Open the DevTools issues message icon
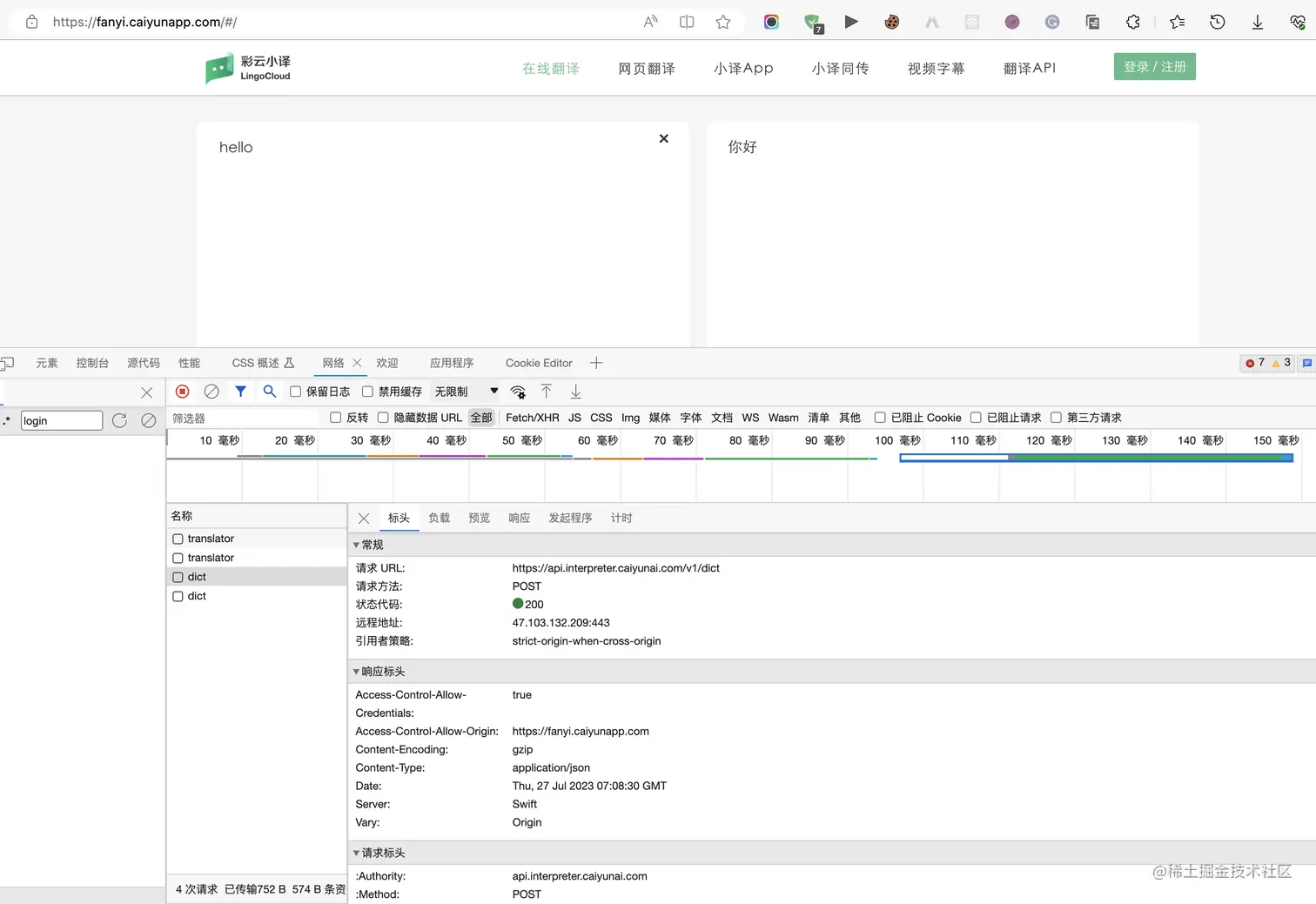The height and width of the screenshot is (904, 1316). coord(1306,363)
